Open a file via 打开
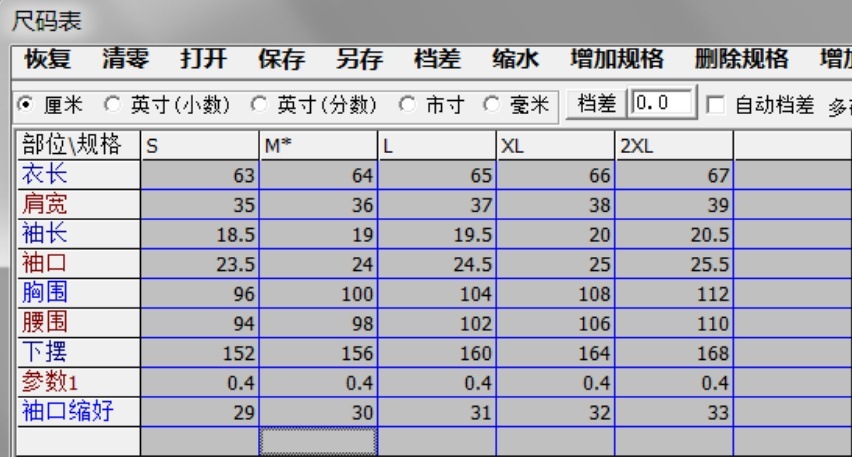 [x=204, y=59]
